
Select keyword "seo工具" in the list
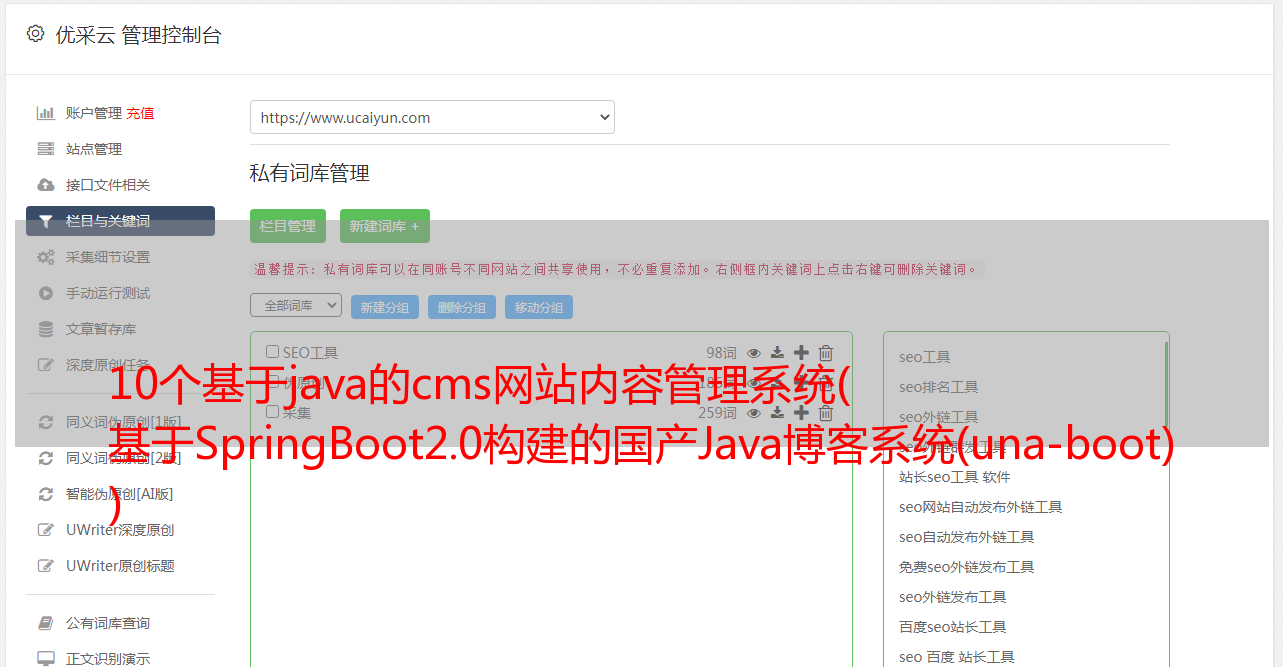[925, 357]
